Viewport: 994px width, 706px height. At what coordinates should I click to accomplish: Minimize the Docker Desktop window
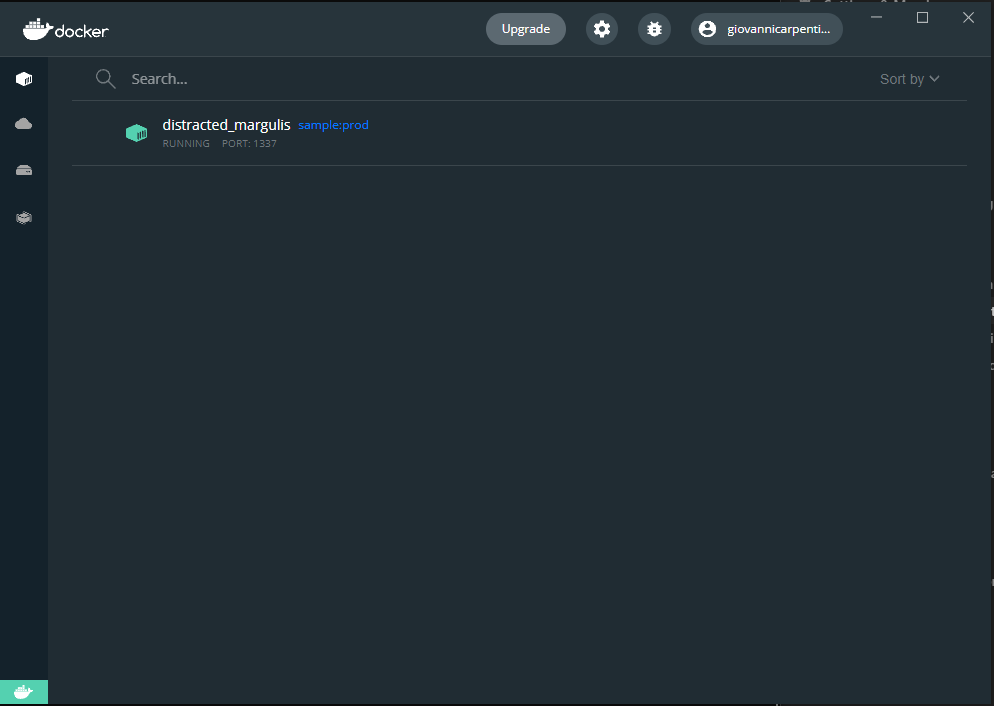[x=877, y=18]
